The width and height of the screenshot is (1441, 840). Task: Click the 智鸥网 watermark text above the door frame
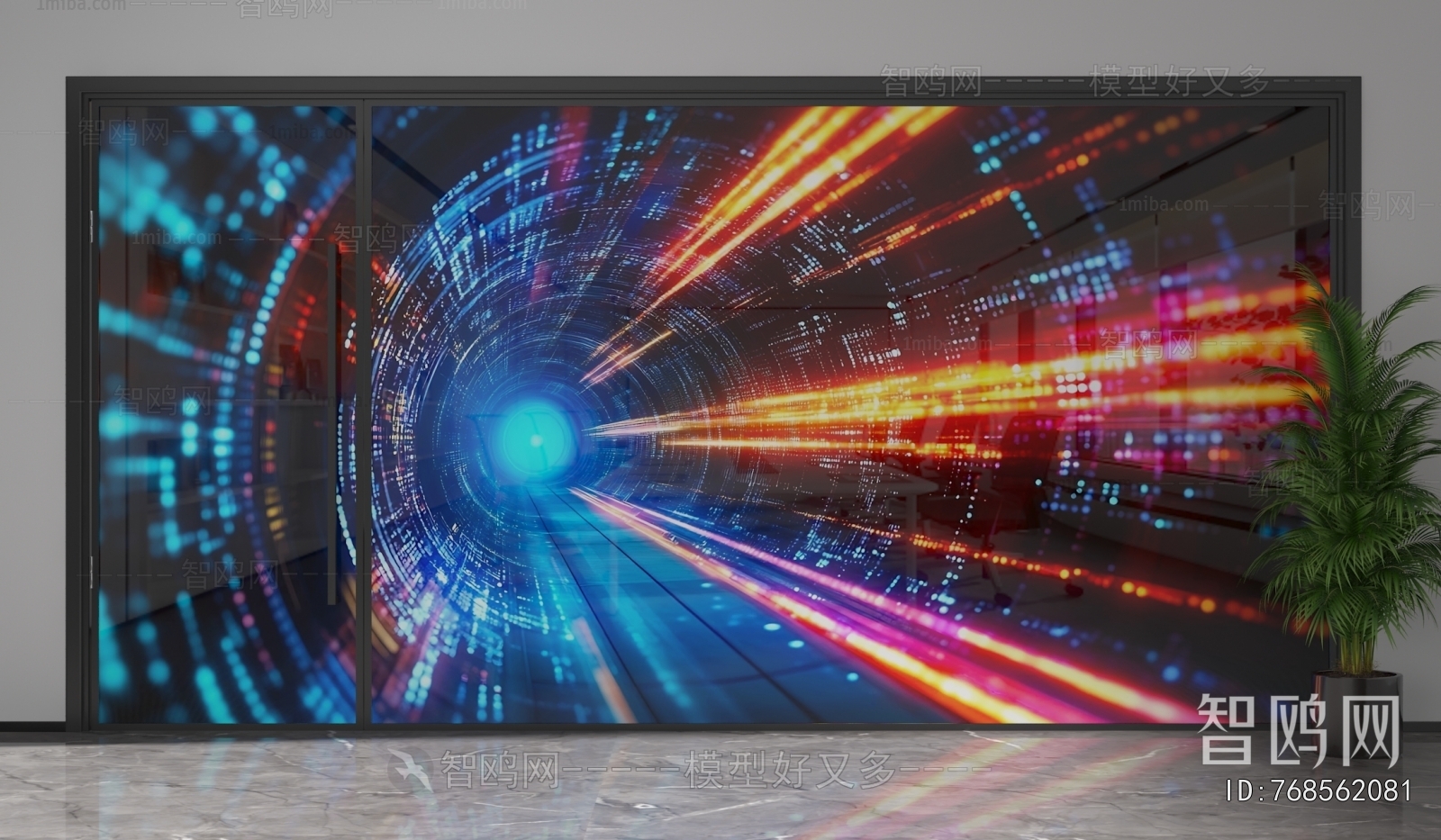click(931, 82)
